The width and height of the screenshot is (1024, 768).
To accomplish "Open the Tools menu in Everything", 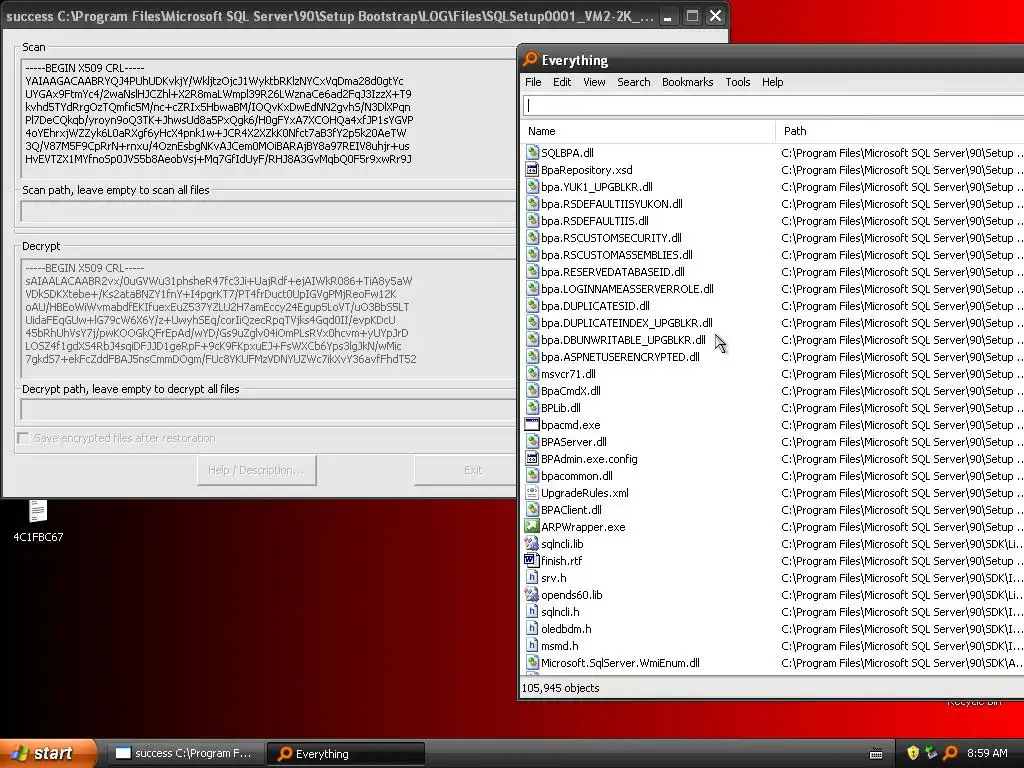I will [737, 82].
